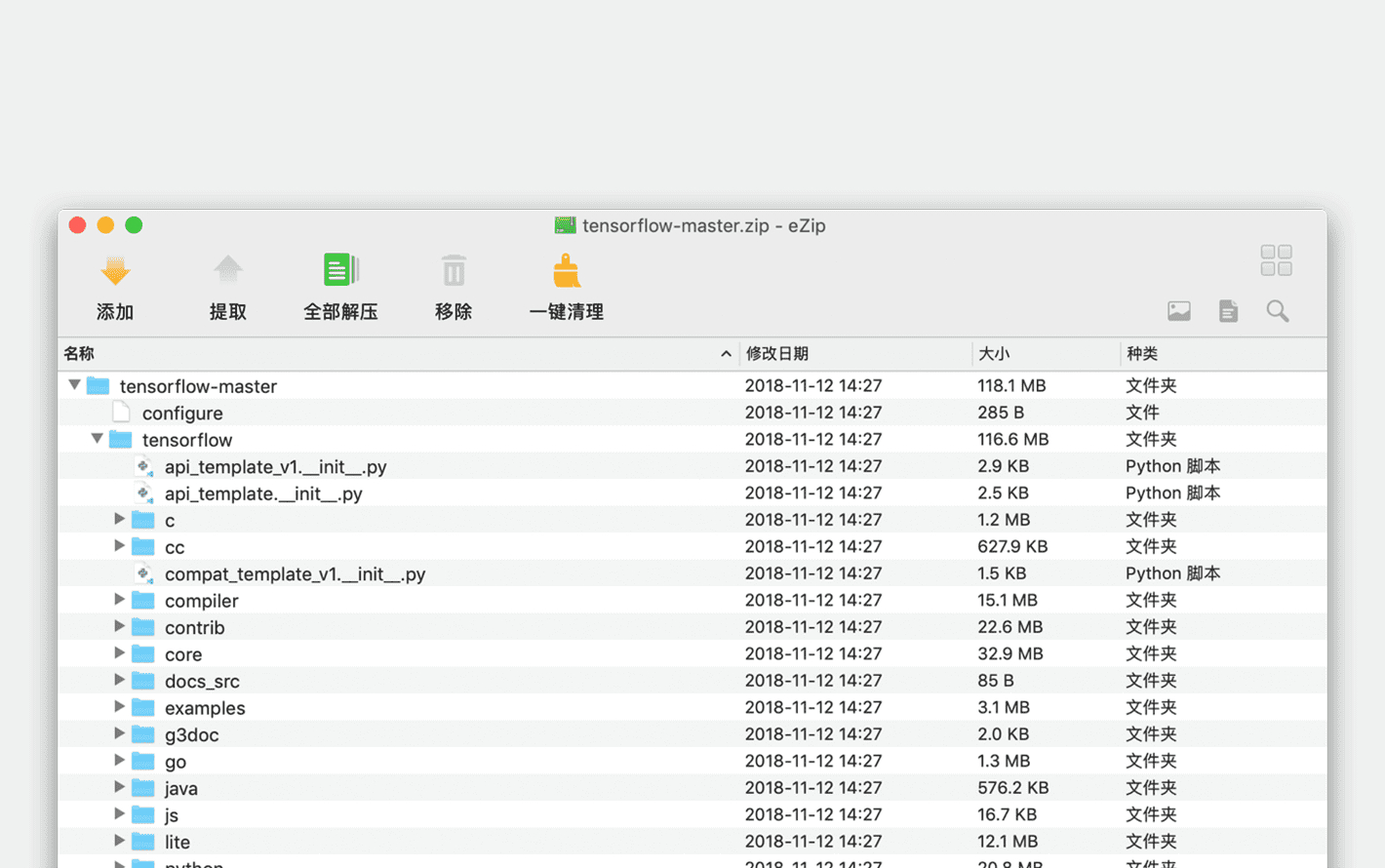This screenshot has width=1385, height=868.
Task: Select compat_template_v1.__init__.py file
Action: tap(295, 574)
